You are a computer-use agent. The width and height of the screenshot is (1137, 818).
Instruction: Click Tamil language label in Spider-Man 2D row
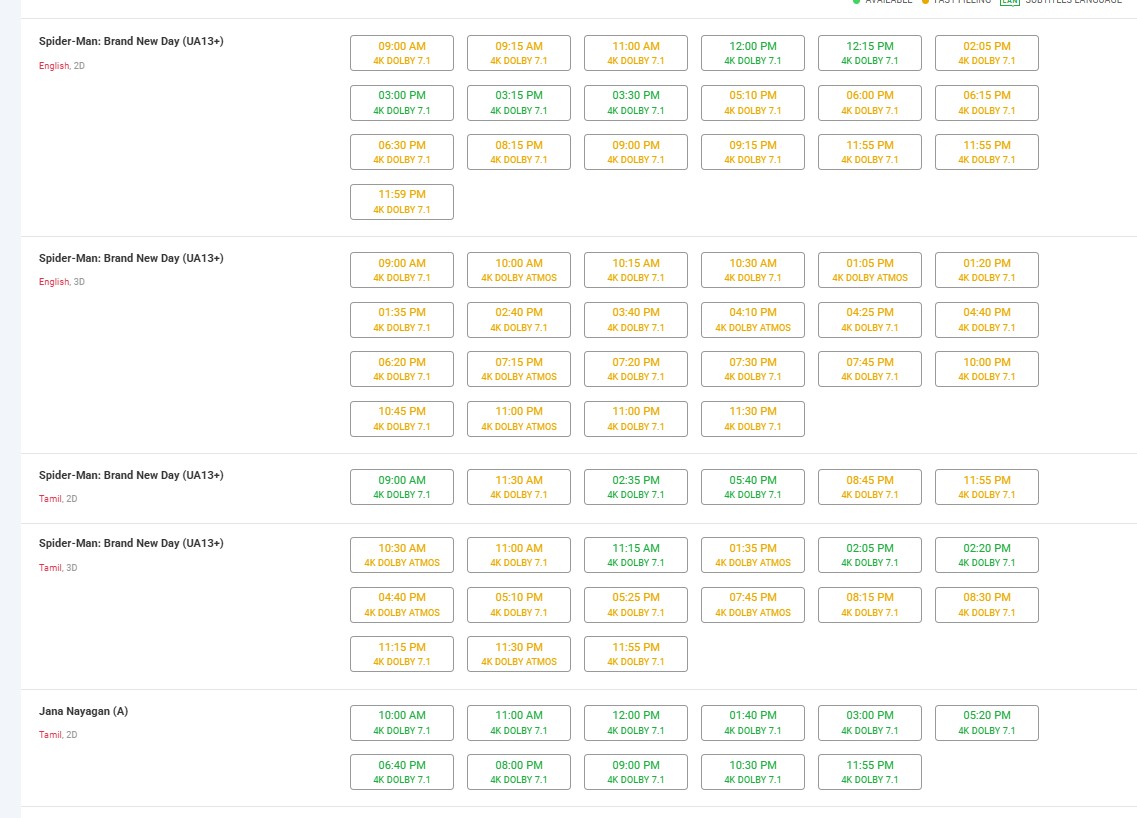pyautogui.click(x=50, y=499)
